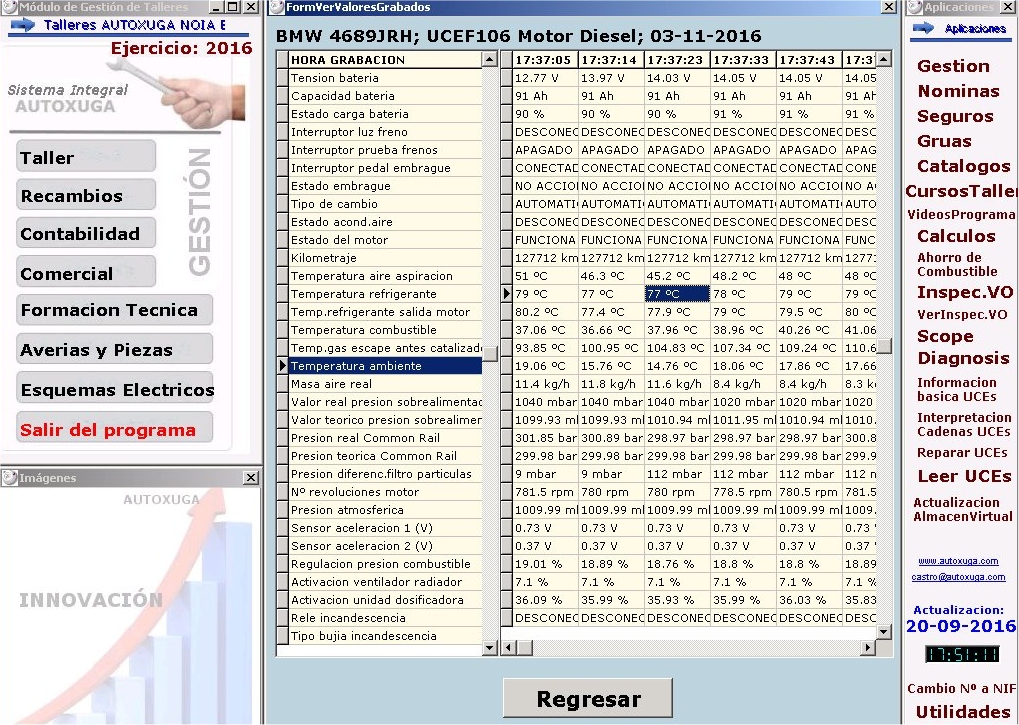Maximize Módulo de Gestión de Talleres window
The width and height of the screenshot is (1019, 725).
(233, 7)
